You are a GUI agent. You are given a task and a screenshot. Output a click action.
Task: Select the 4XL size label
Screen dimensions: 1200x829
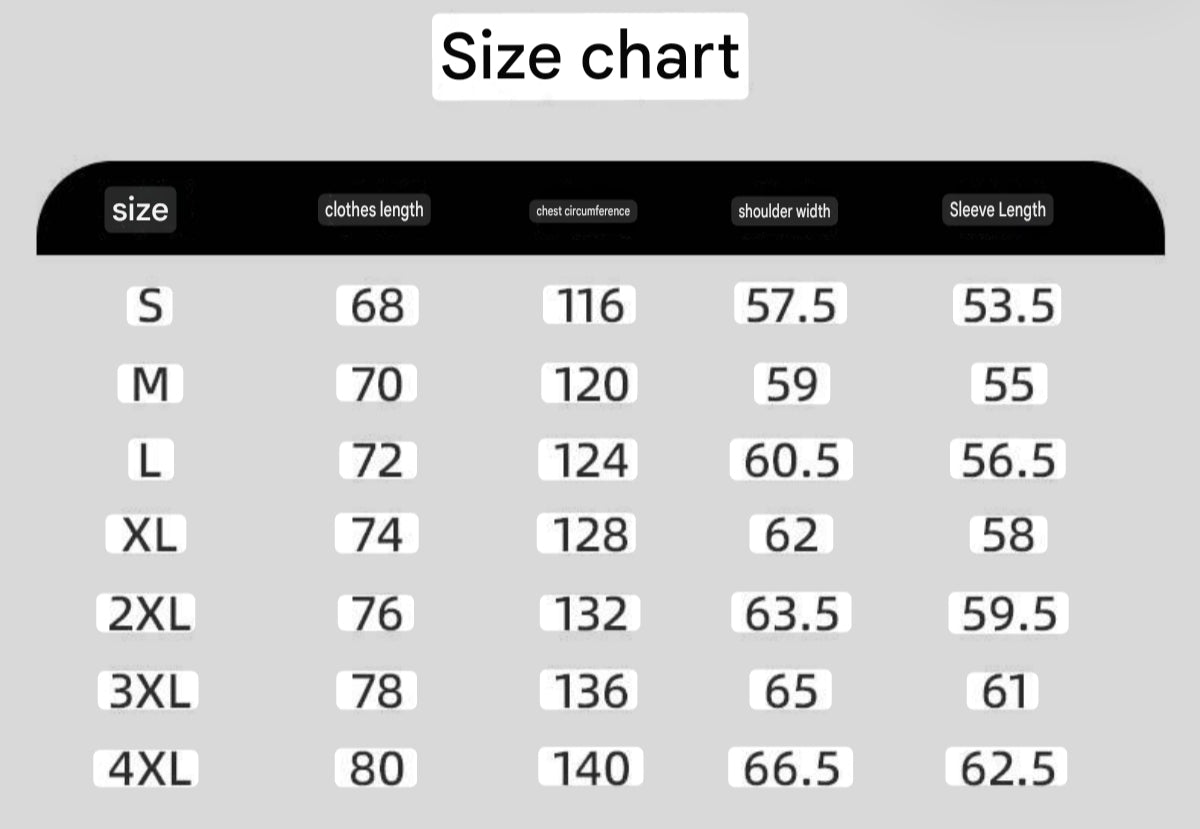click(x=148, y=768)
